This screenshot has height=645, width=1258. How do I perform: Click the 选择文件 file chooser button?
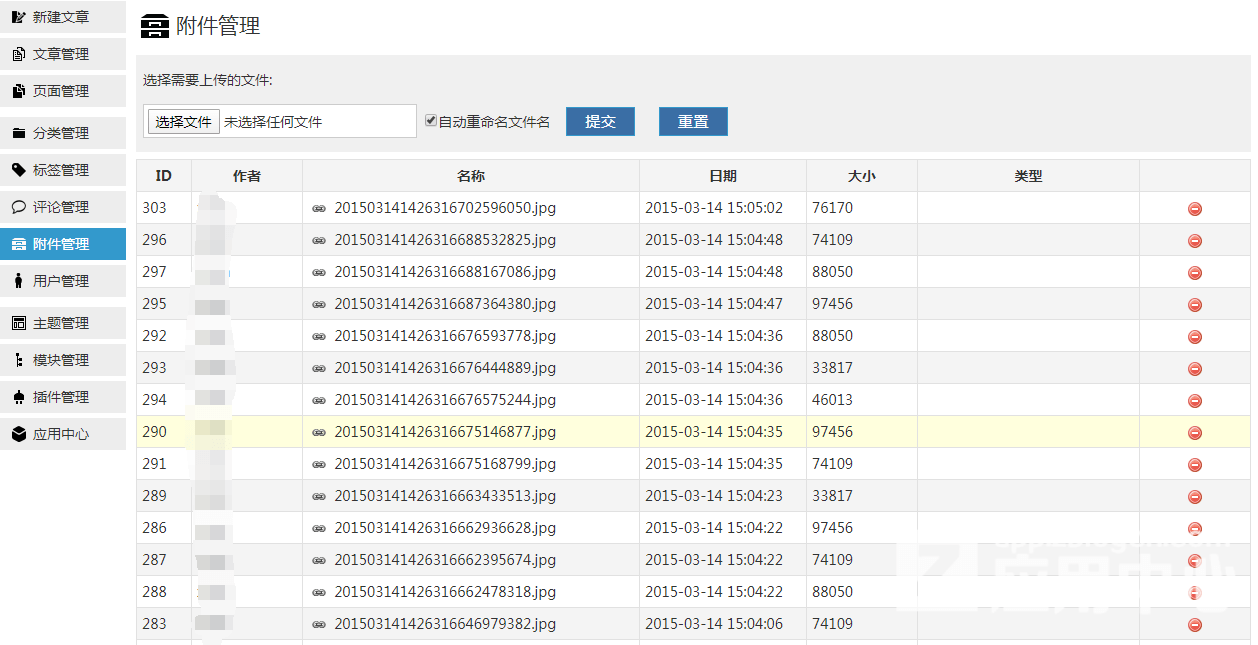(x=183, y=122)
